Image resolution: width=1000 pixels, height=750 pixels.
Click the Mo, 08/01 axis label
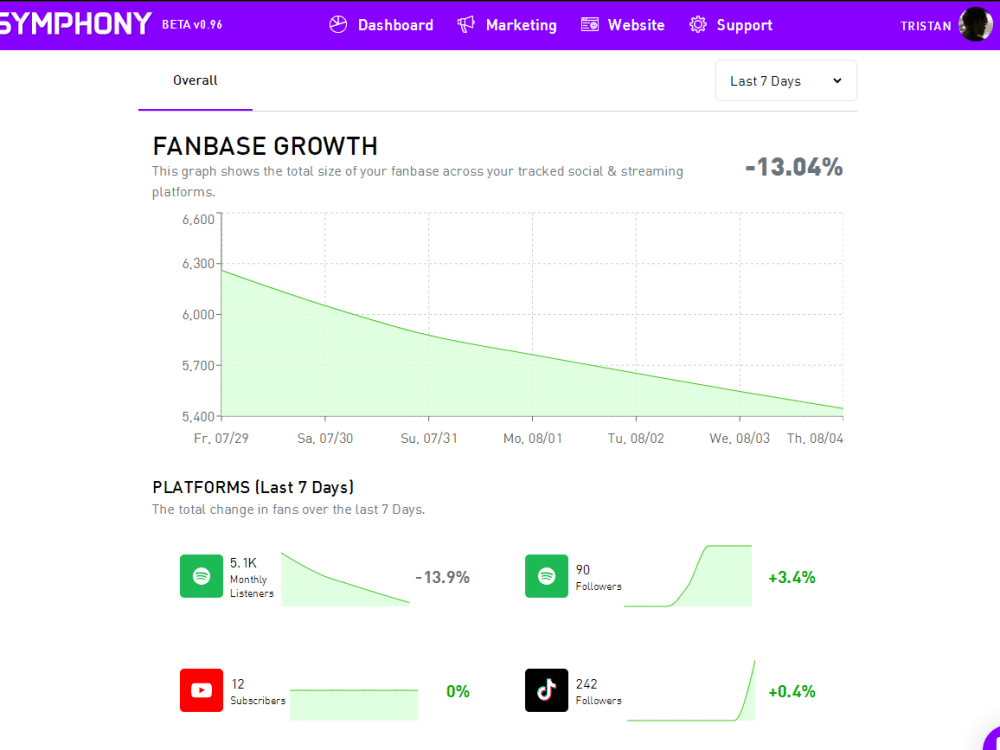point(533,439)
